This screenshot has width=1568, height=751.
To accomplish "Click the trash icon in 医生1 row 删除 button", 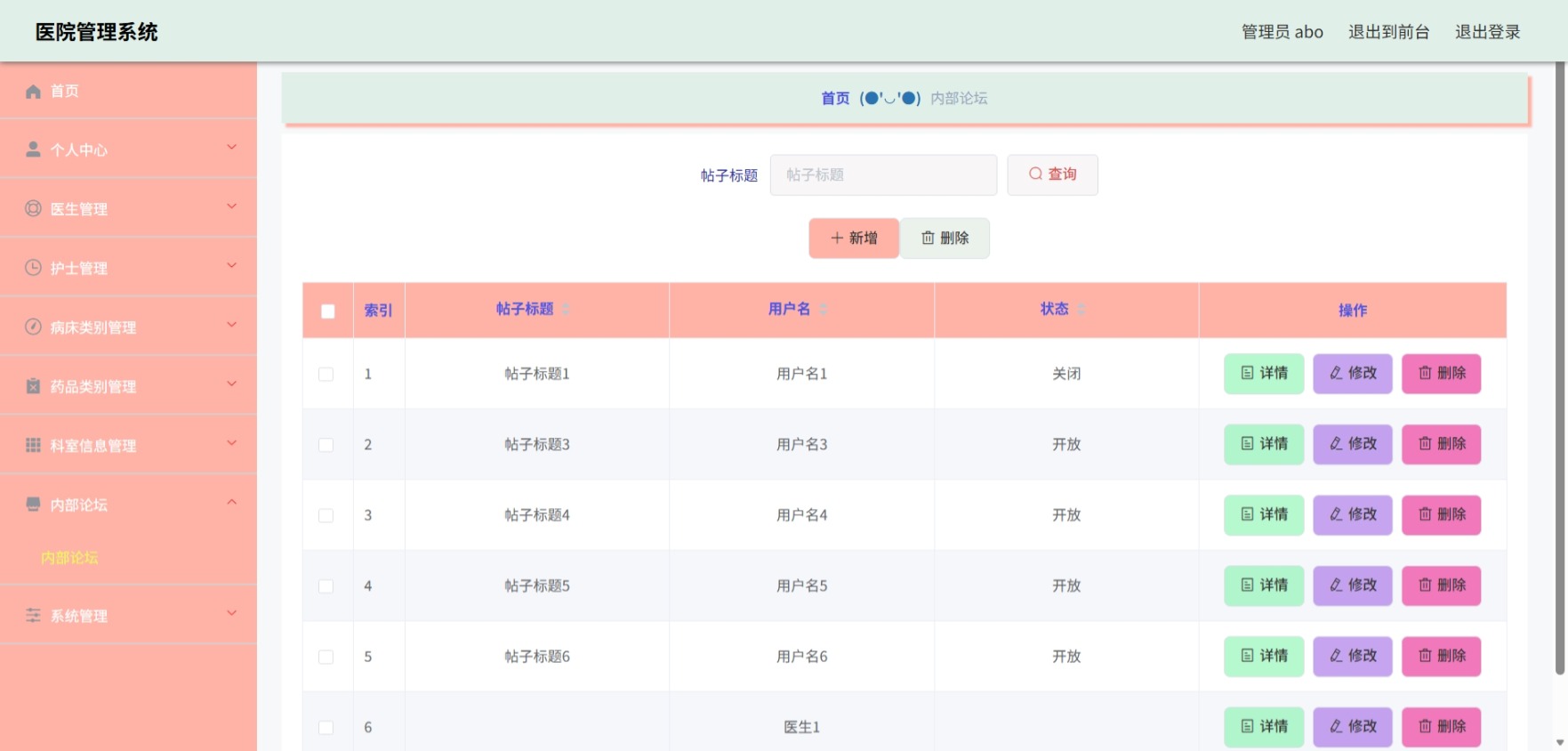I will click(1425, 726).
